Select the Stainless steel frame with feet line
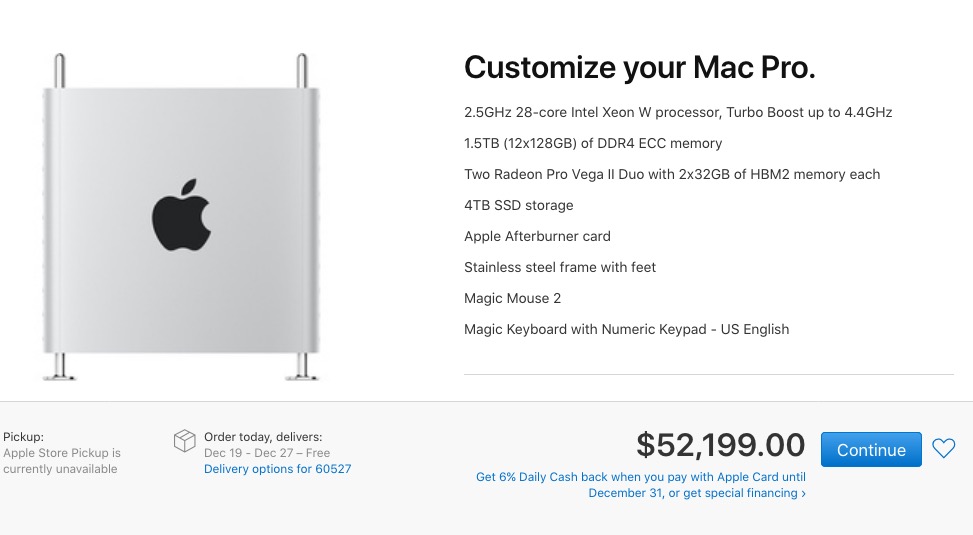Image resolution: width=973 pixels, height=535 pixels. tap(560, 267)
